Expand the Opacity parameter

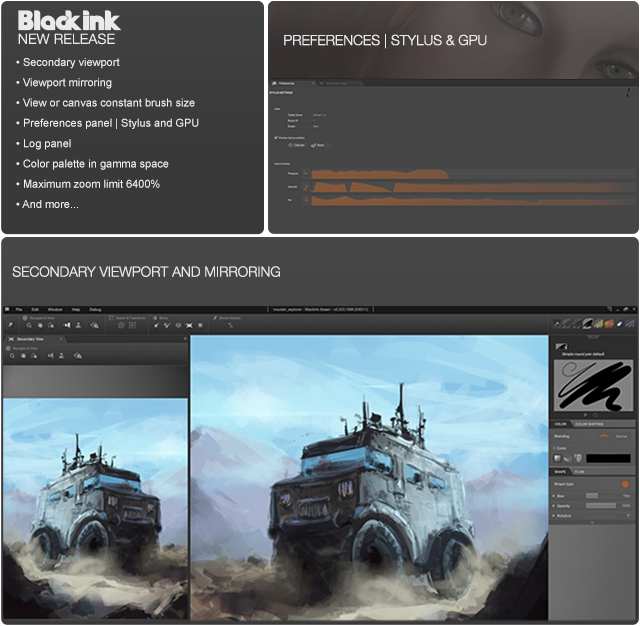coord(554,506)
